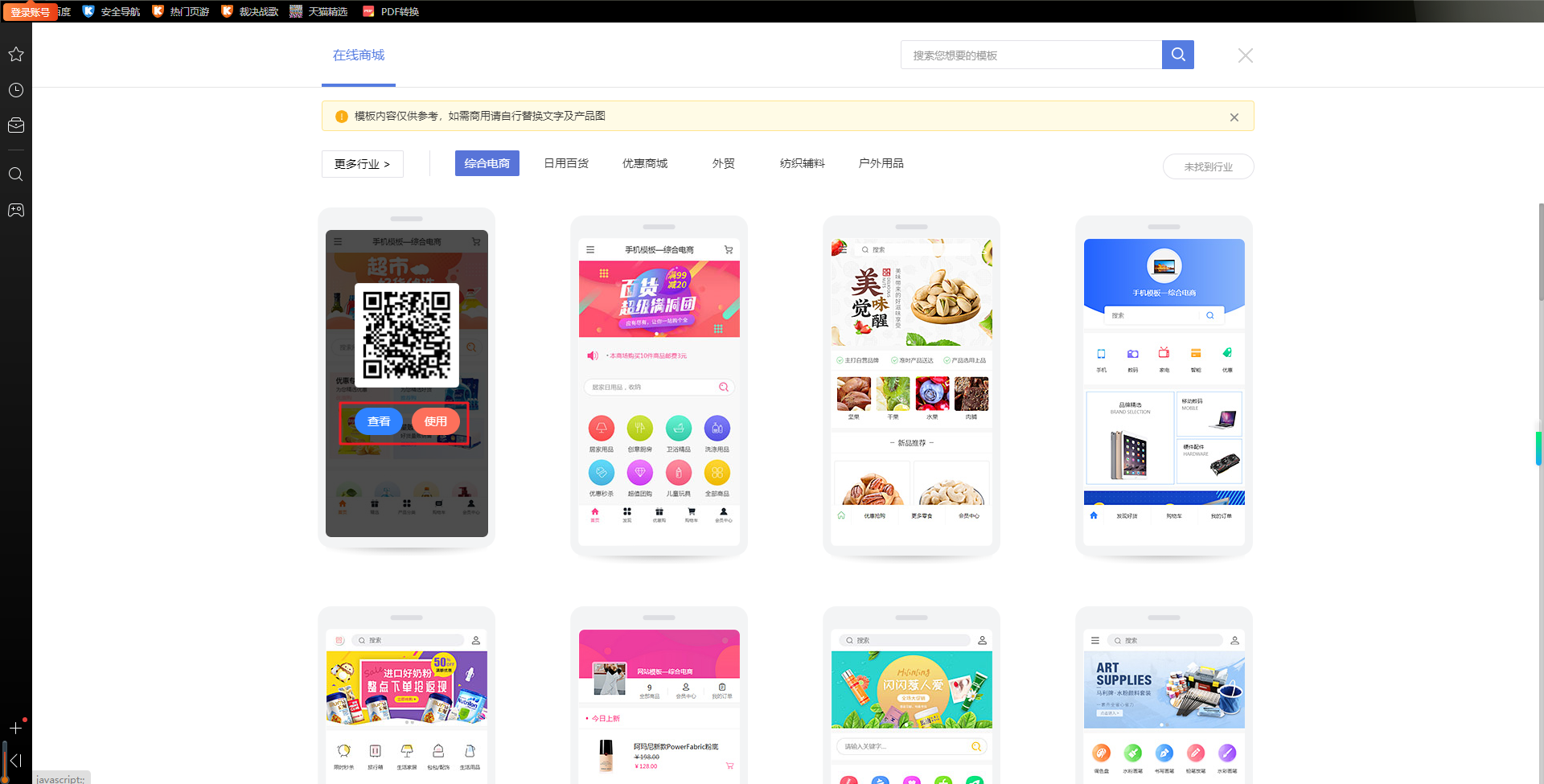Click the 儿童玩具 red category icon
The height and width of the screenshot is (784, 1544).
pyautogui.click(x=679, y=473)
